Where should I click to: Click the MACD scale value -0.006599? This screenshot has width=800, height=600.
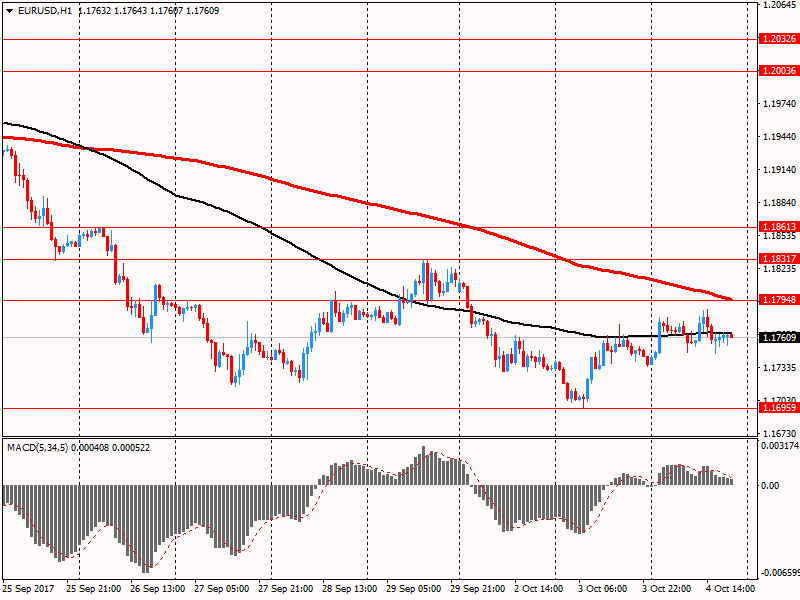click(780, 573)
